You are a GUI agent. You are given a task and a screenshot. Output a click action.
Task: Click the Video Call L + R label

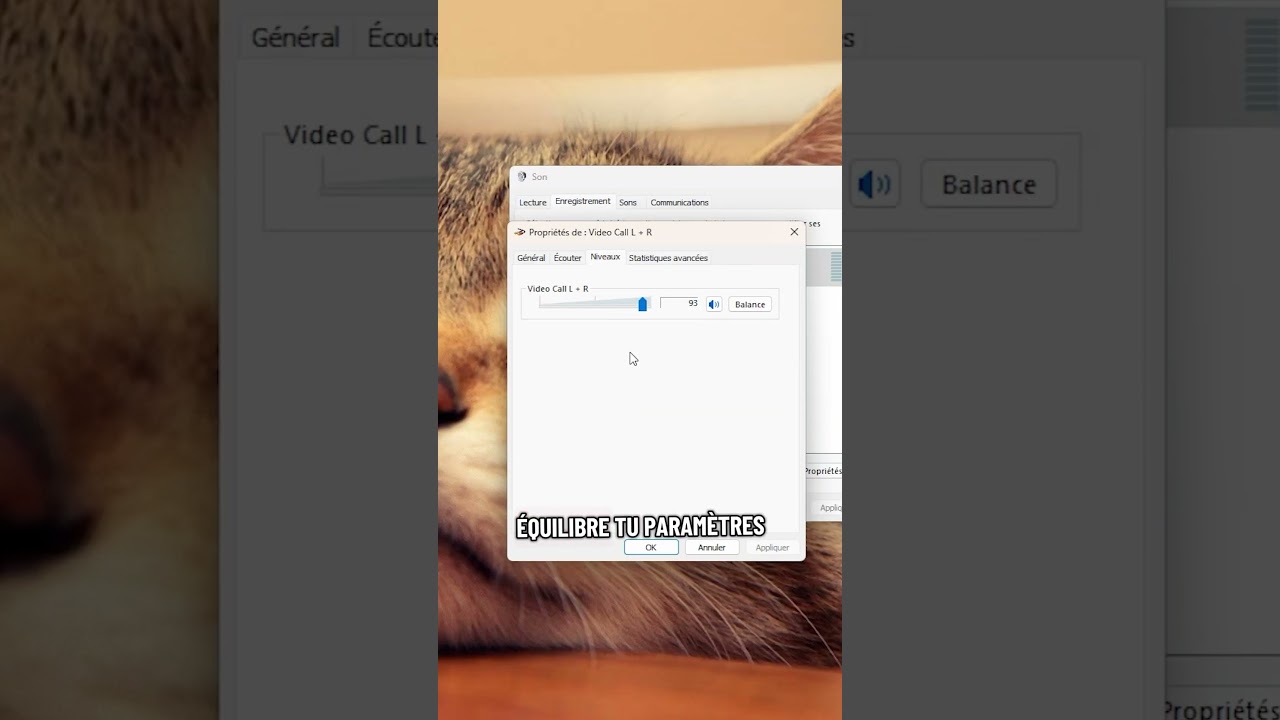[558, 289]
